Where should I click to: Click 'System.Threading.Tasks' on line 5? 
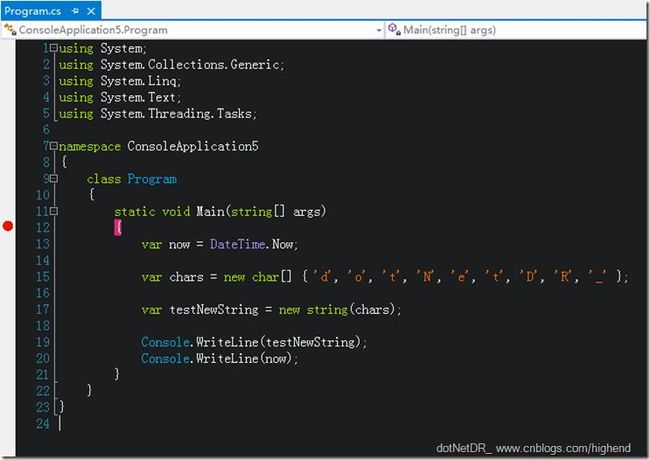pyautogui.click(x=176, y=114)
